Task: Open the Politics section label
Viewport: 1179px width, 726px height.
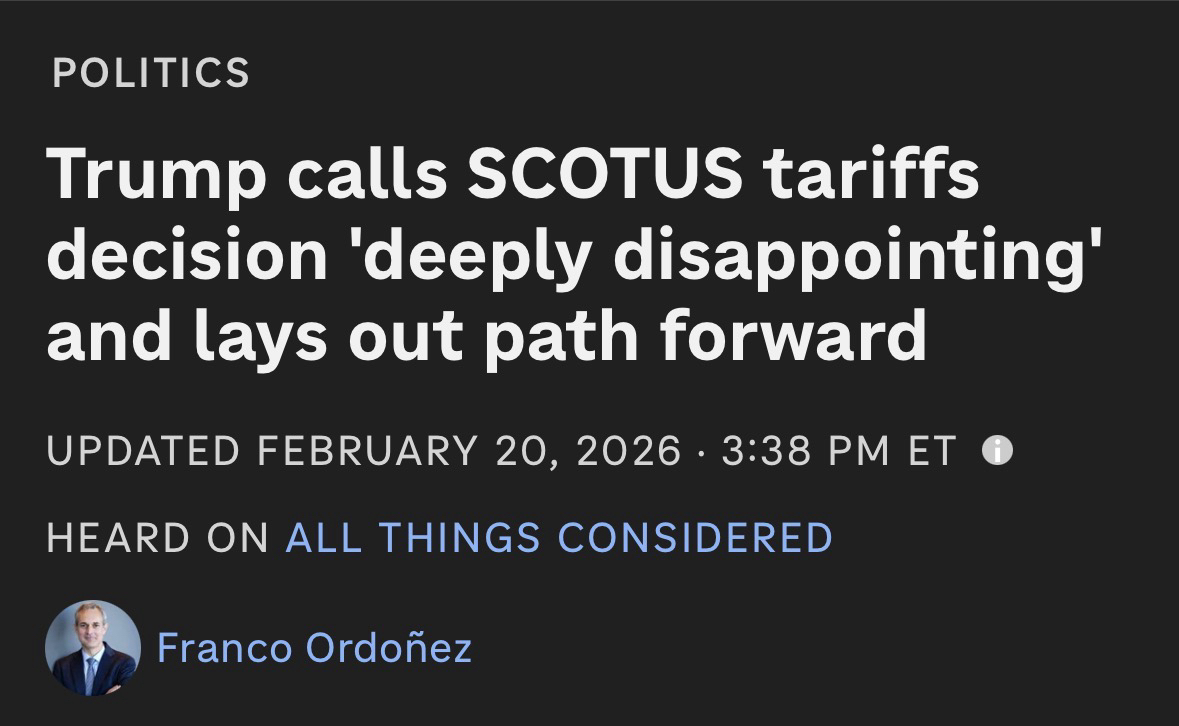Action: coord(150,73)
